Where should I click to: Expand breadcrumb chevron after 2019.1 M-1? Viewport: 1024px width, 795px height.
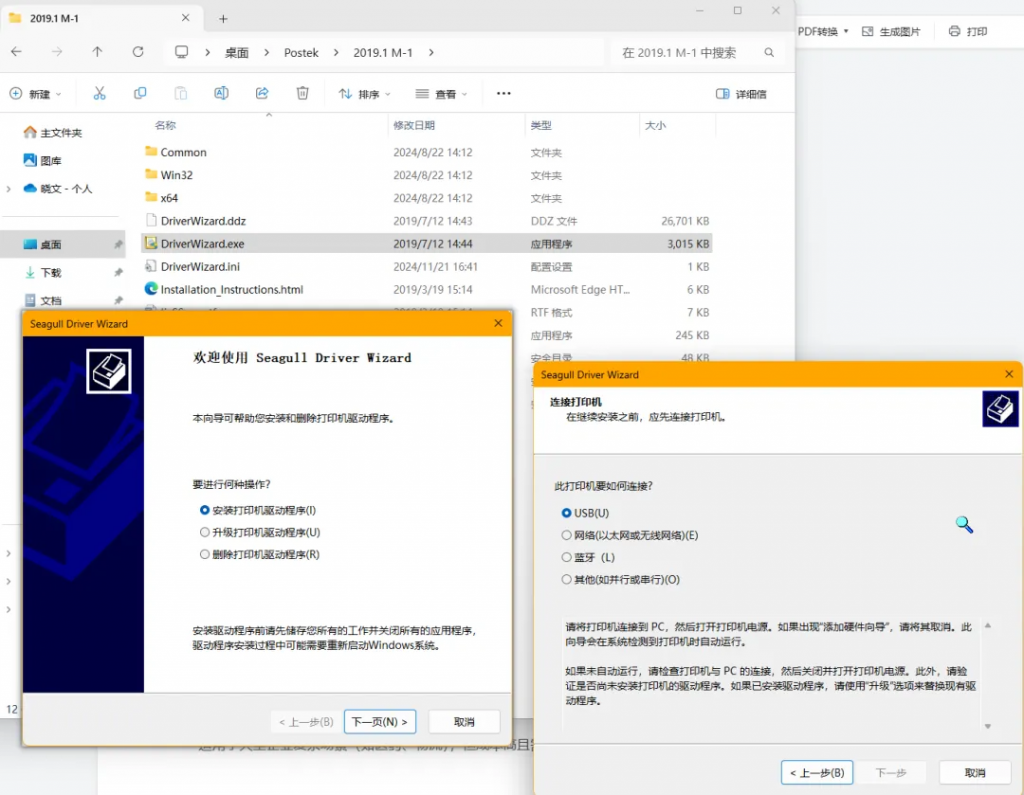431,53
